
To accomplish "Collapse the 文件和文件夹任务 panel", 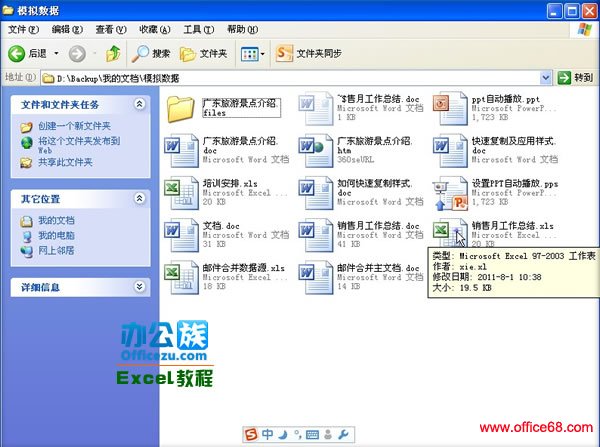I will [139, 104].
